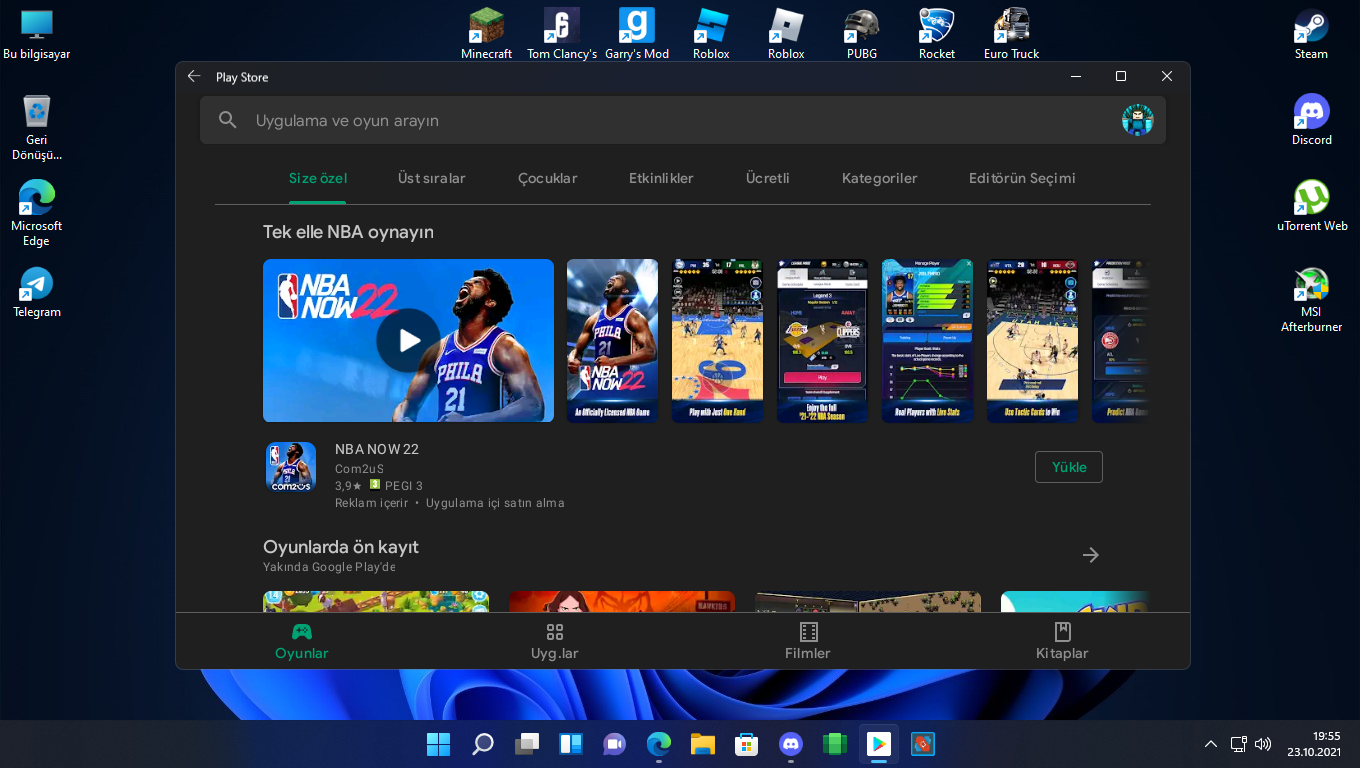
Task: Open the Kategoriler tab
Action: pyautogui.click(x=880, y=178)
